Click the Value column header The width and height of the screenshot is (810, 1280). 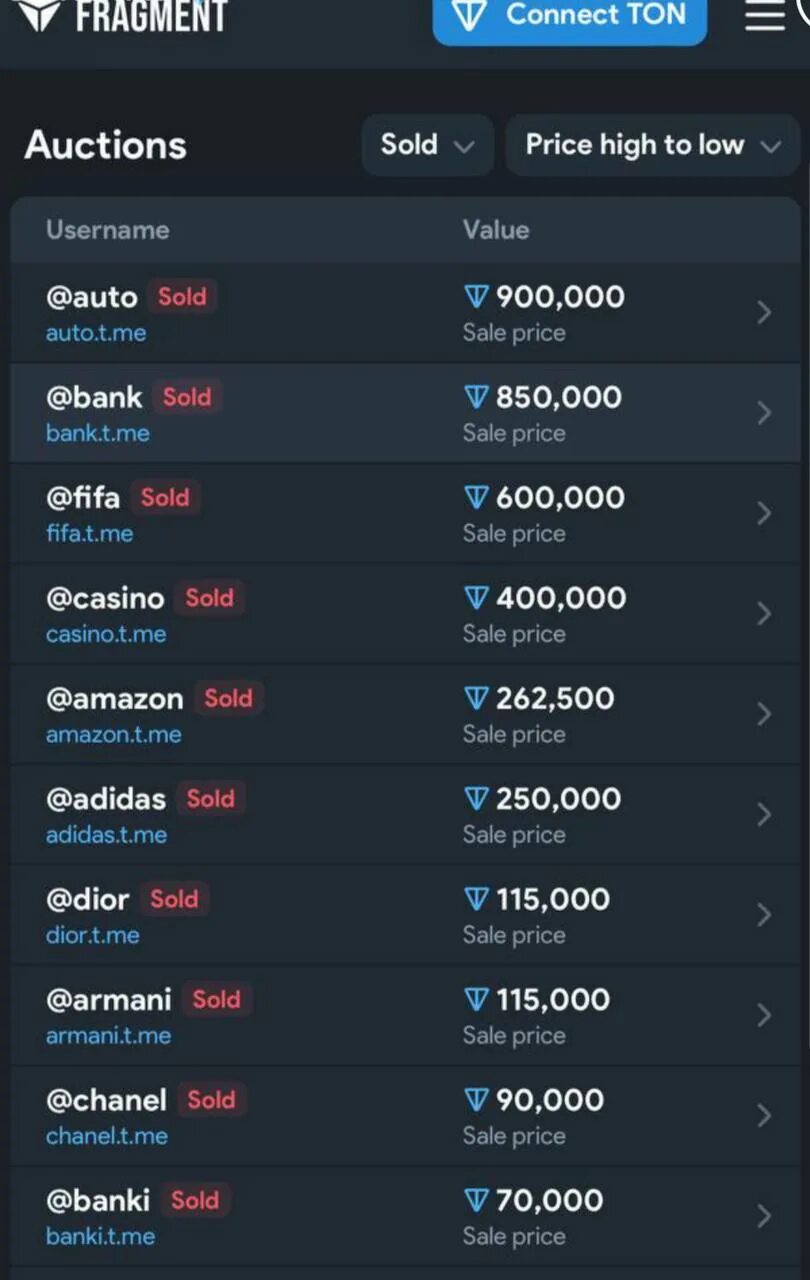[496, 230]
